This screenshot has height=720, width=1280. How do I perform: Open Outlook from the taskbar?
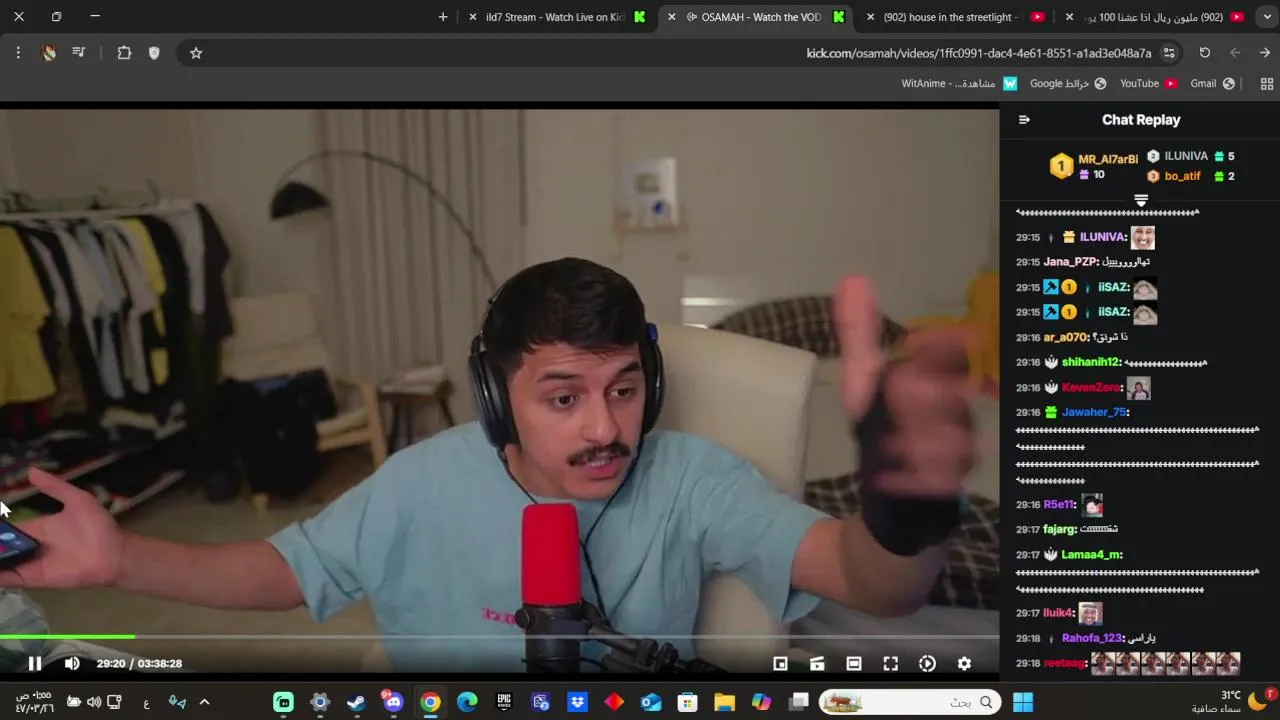[x=651, y=702]
